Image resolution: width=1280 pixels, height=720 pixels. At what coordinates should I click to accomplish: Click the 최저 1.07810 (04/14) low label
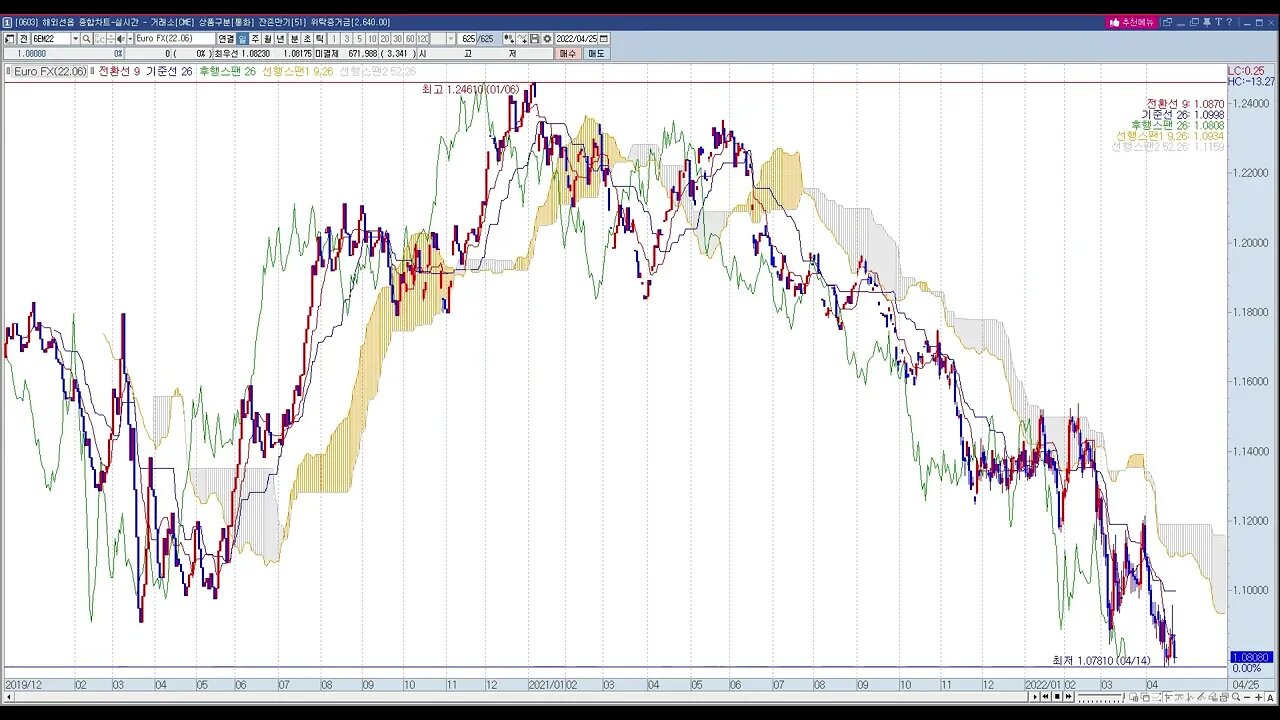click(1101, 660)
